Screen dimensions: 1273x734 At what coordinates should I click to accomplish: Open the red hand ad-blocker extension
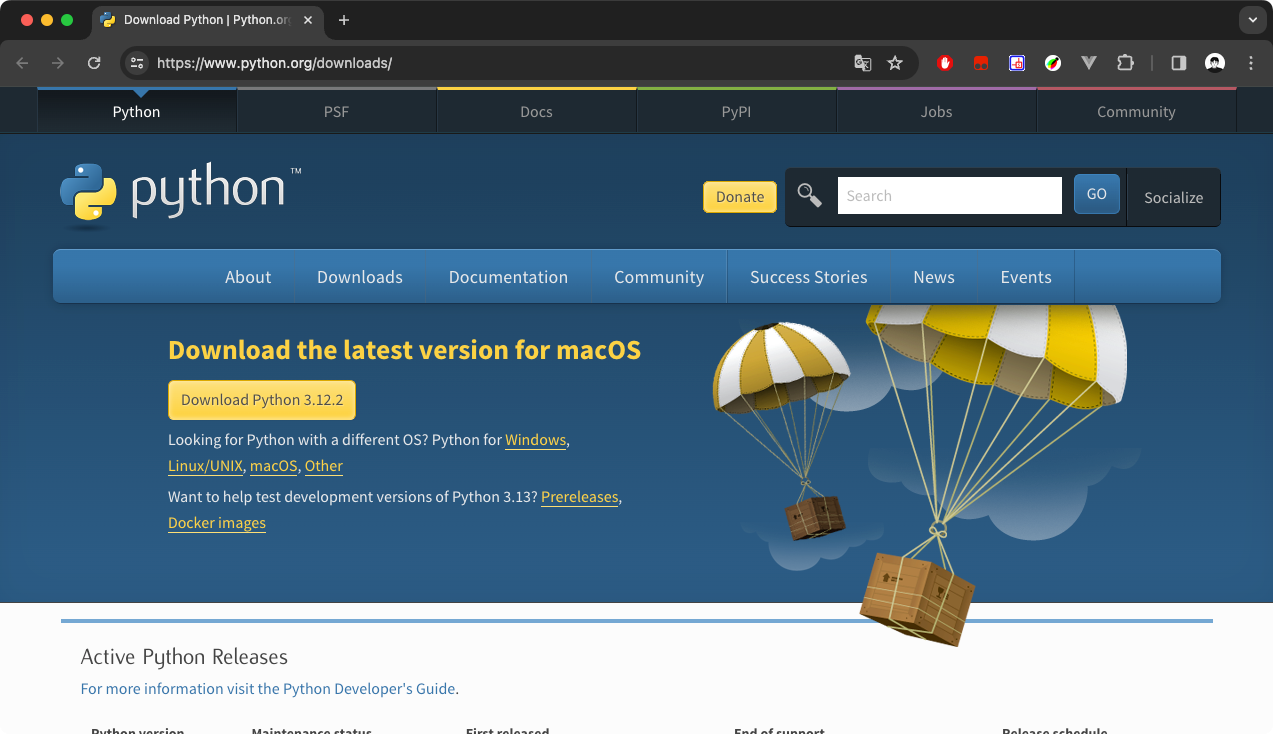945,63
